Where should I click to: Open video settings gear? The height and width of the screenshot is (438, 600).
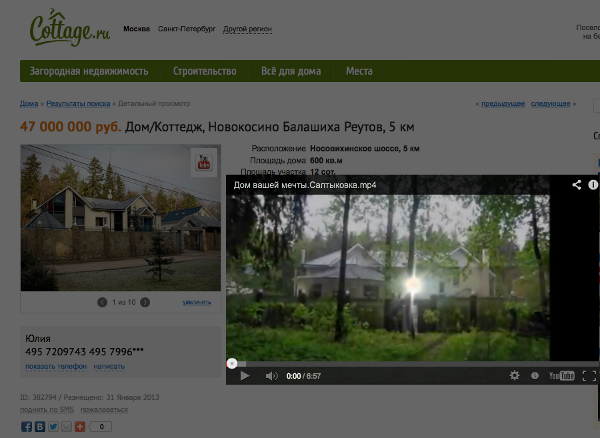(514, 376)
